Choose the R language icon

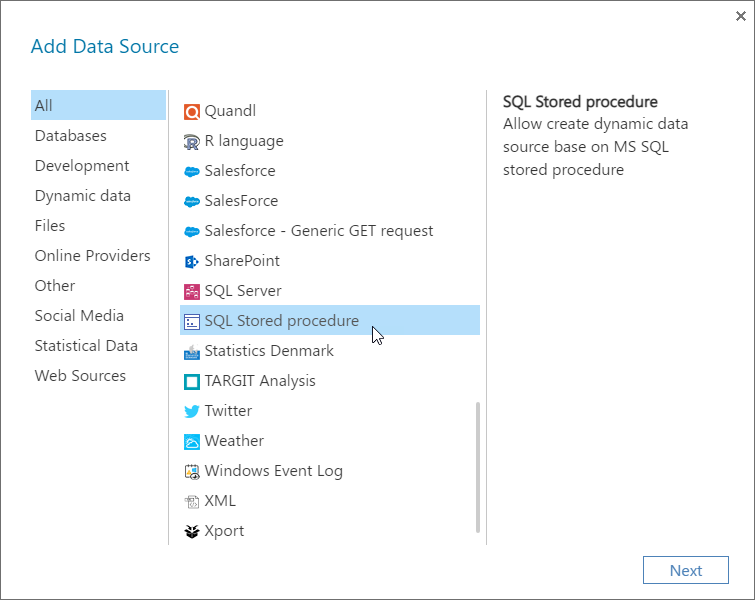(192, 142)
